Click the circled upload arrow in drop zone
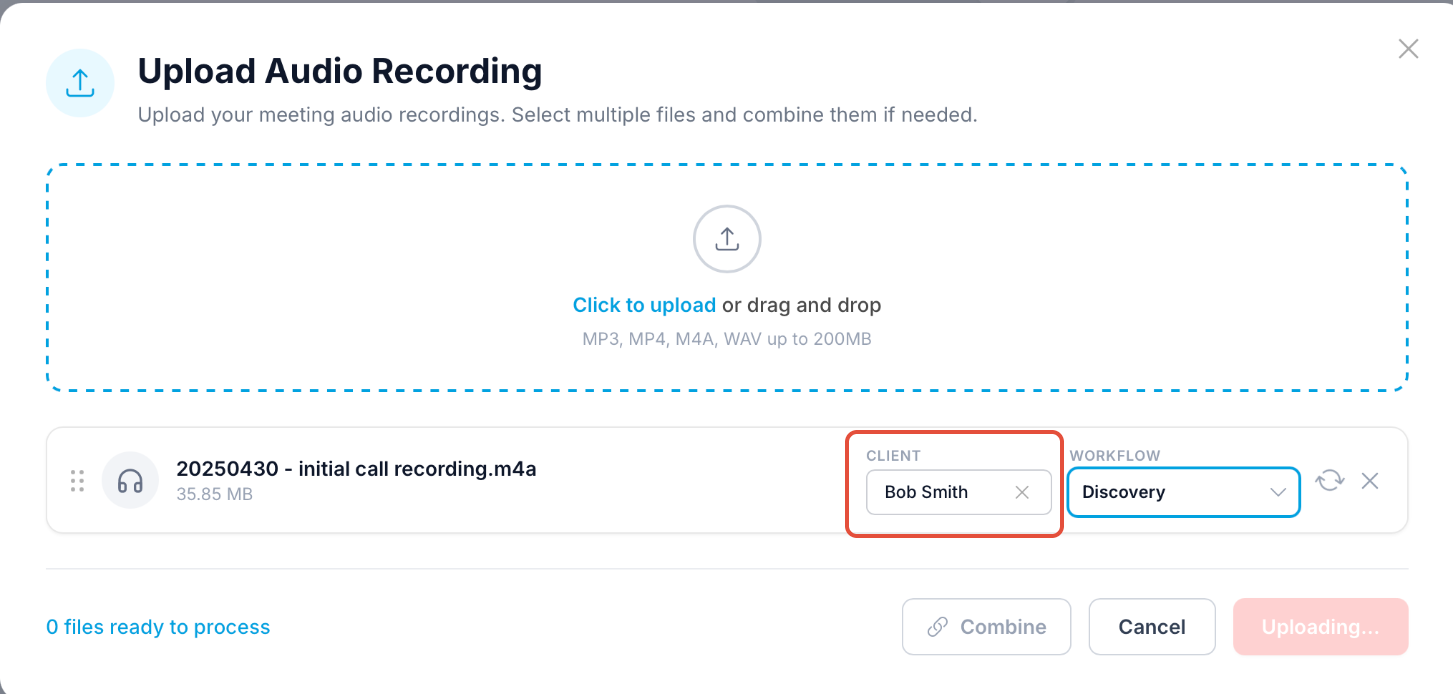 pos(727,239)
